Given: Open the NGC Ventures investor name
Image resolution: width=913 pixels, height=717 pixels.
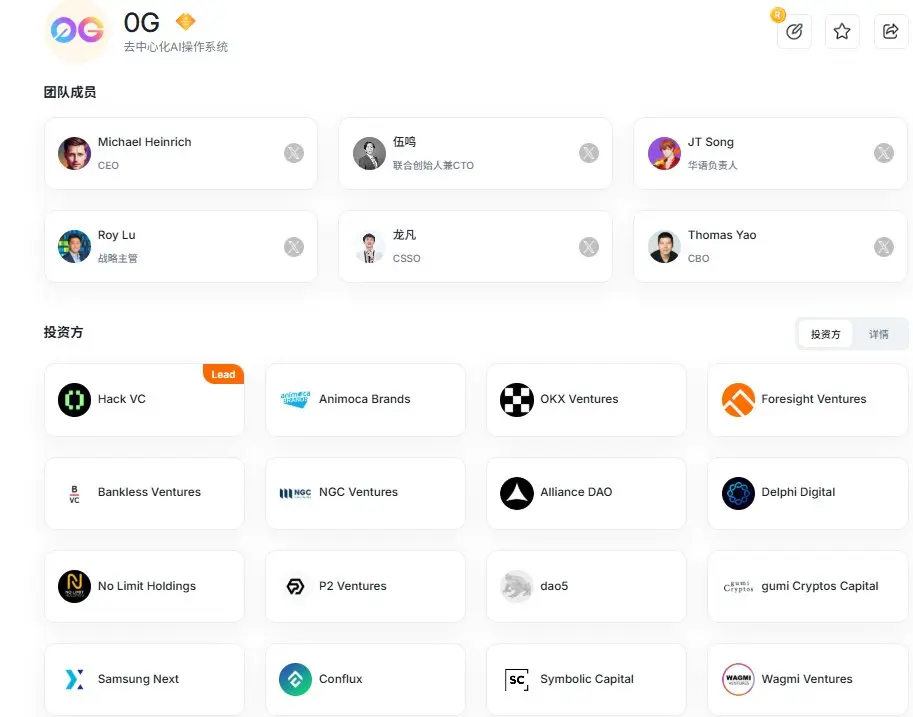Looking at the screenshot, I should pyautogui.click(x=359, y=492).
